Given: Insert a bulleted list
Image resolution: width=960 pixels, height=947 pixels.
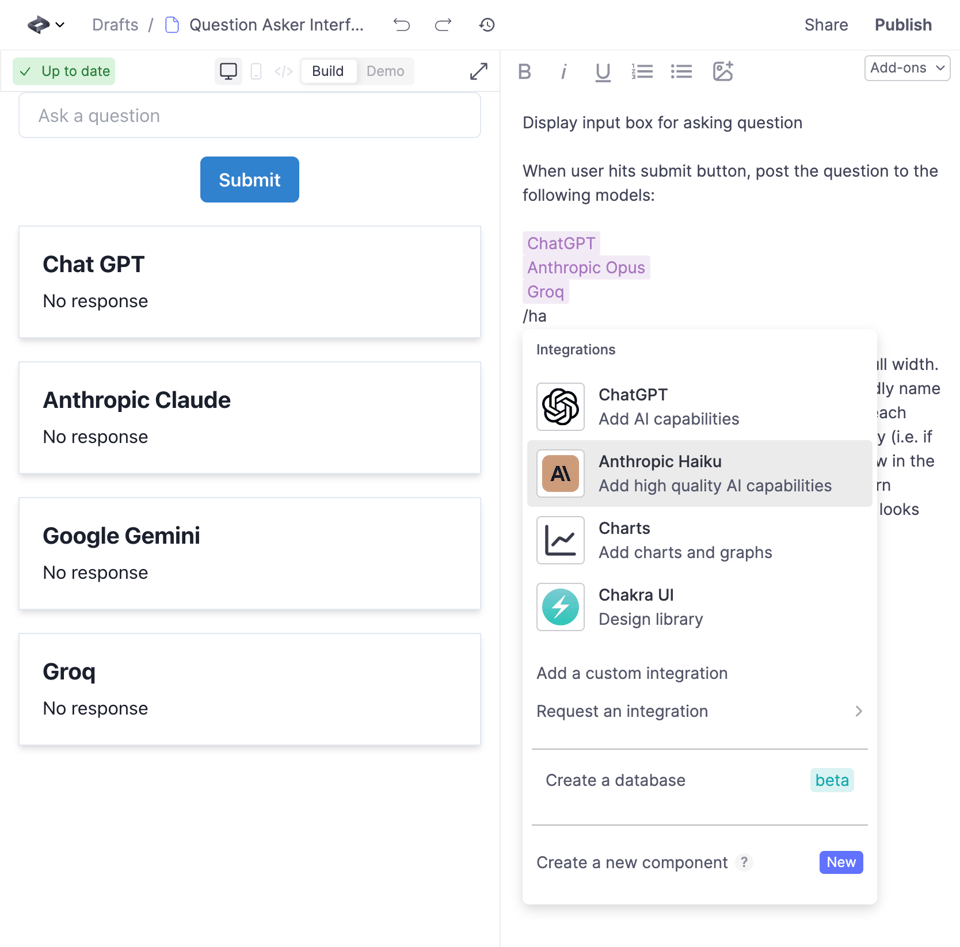Looking at the screenshot, I should point(681,72).
